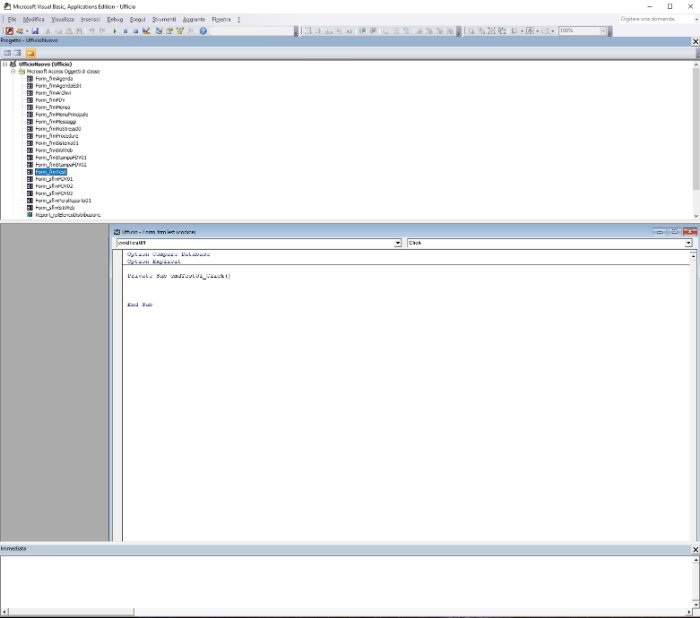
Task: Close the Immediata window pane
Action: (695, 550)
